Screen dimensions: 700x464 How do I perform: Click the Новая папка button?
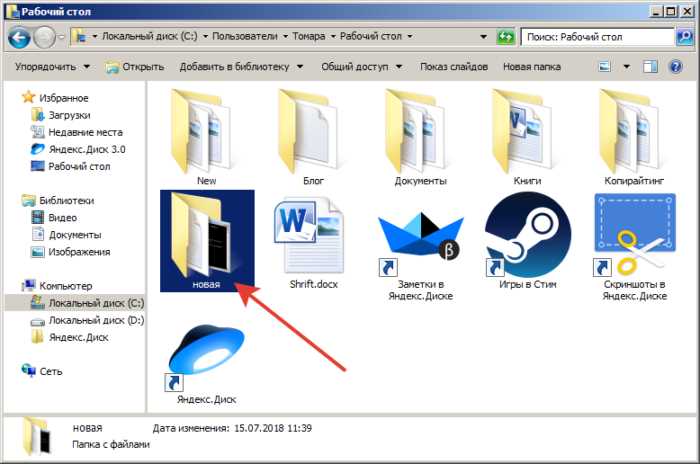tap(532, 67)
